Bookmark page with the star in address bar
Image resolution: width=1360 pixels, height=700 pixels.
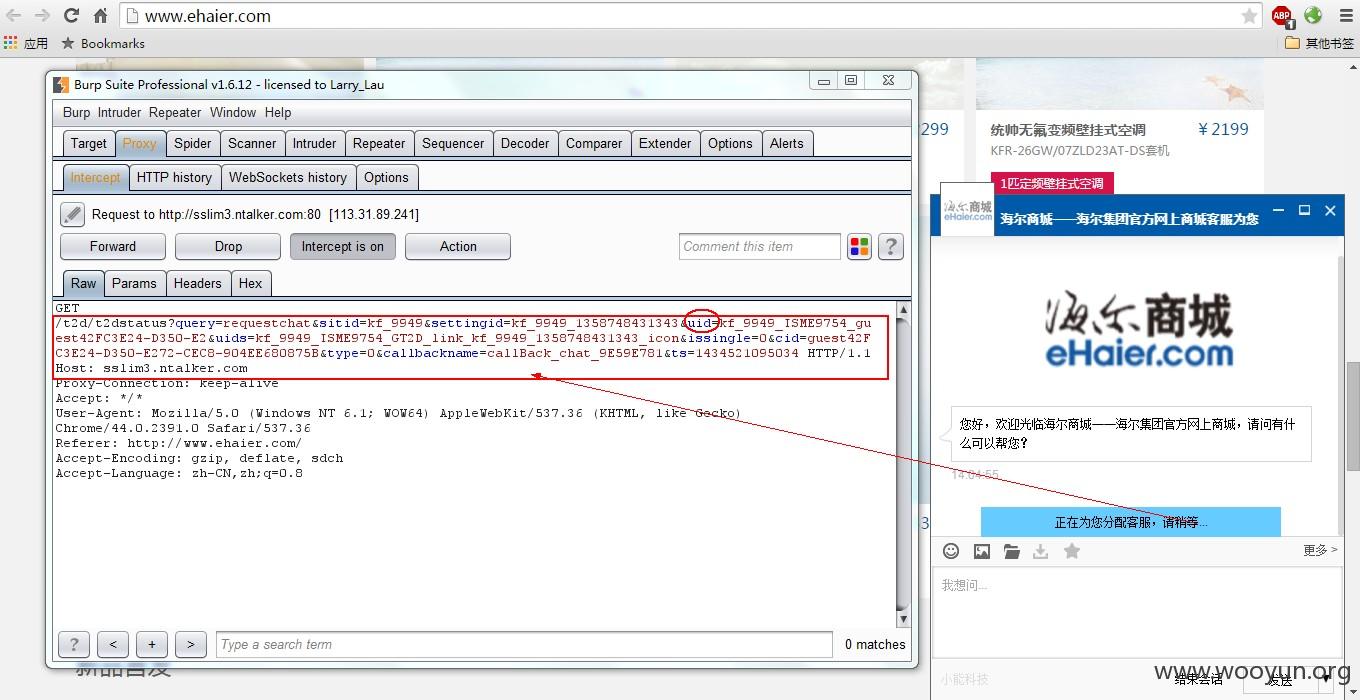[x=1249, y=16]
